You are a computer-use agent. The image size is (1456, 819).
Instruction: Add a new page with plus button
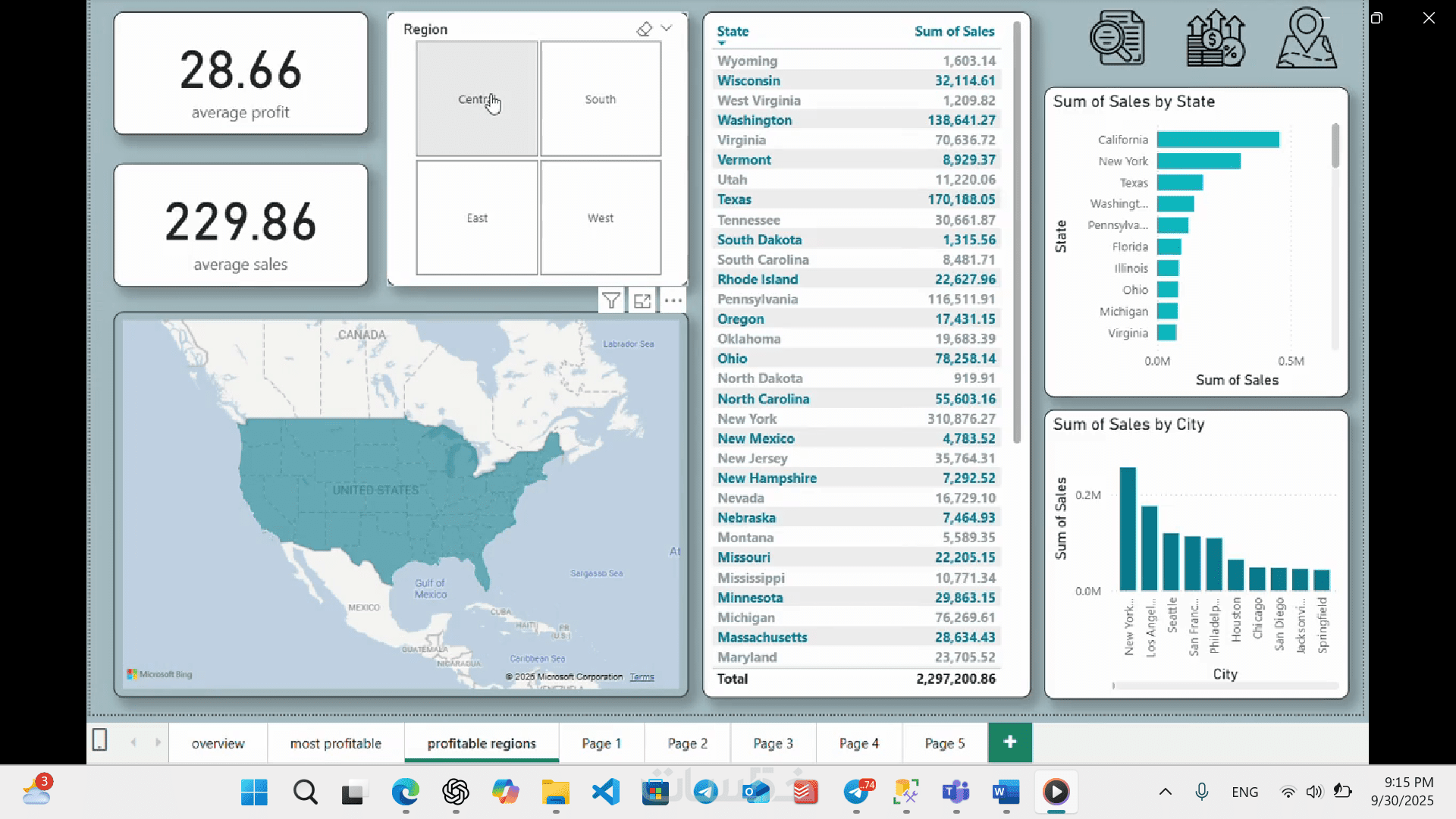(1009, 742)
